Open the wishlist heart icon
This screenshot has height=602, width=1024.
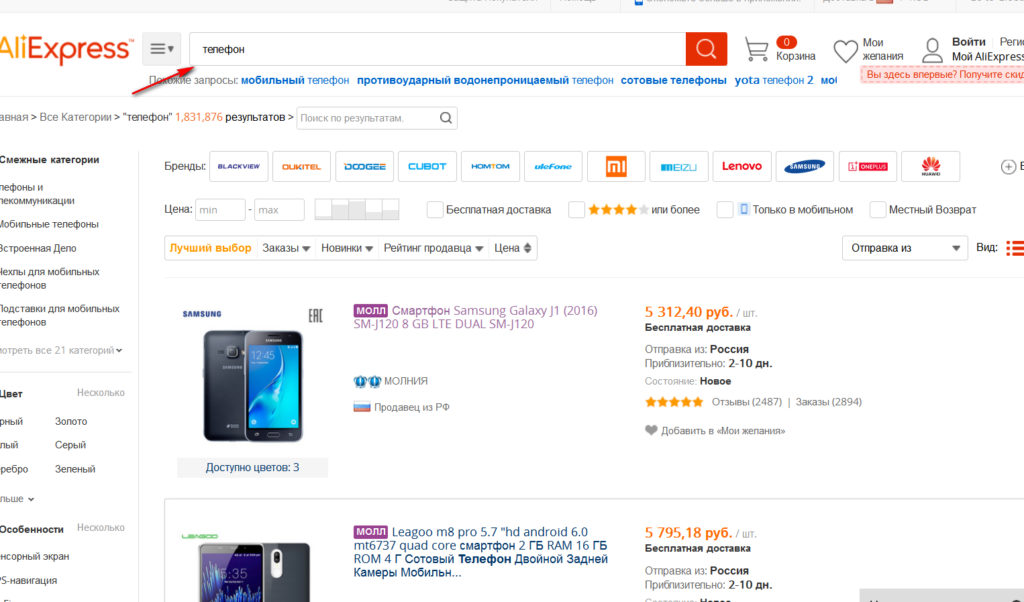845,50
